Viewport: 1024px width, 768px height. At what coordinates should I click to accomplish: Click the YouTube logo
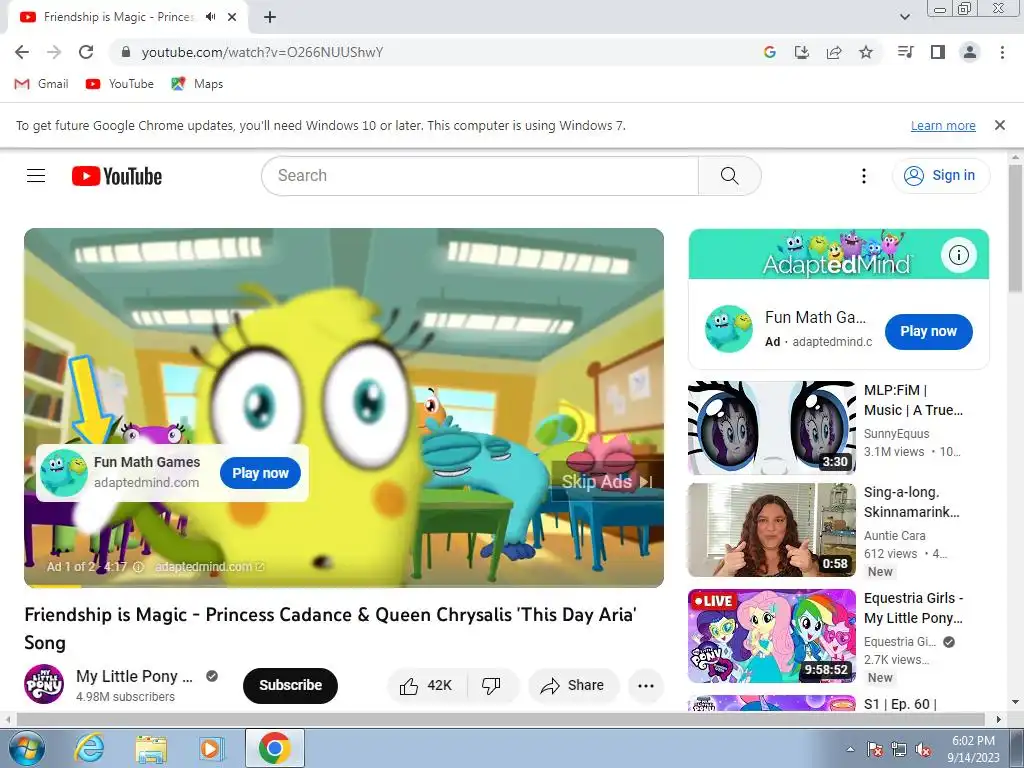117,176
